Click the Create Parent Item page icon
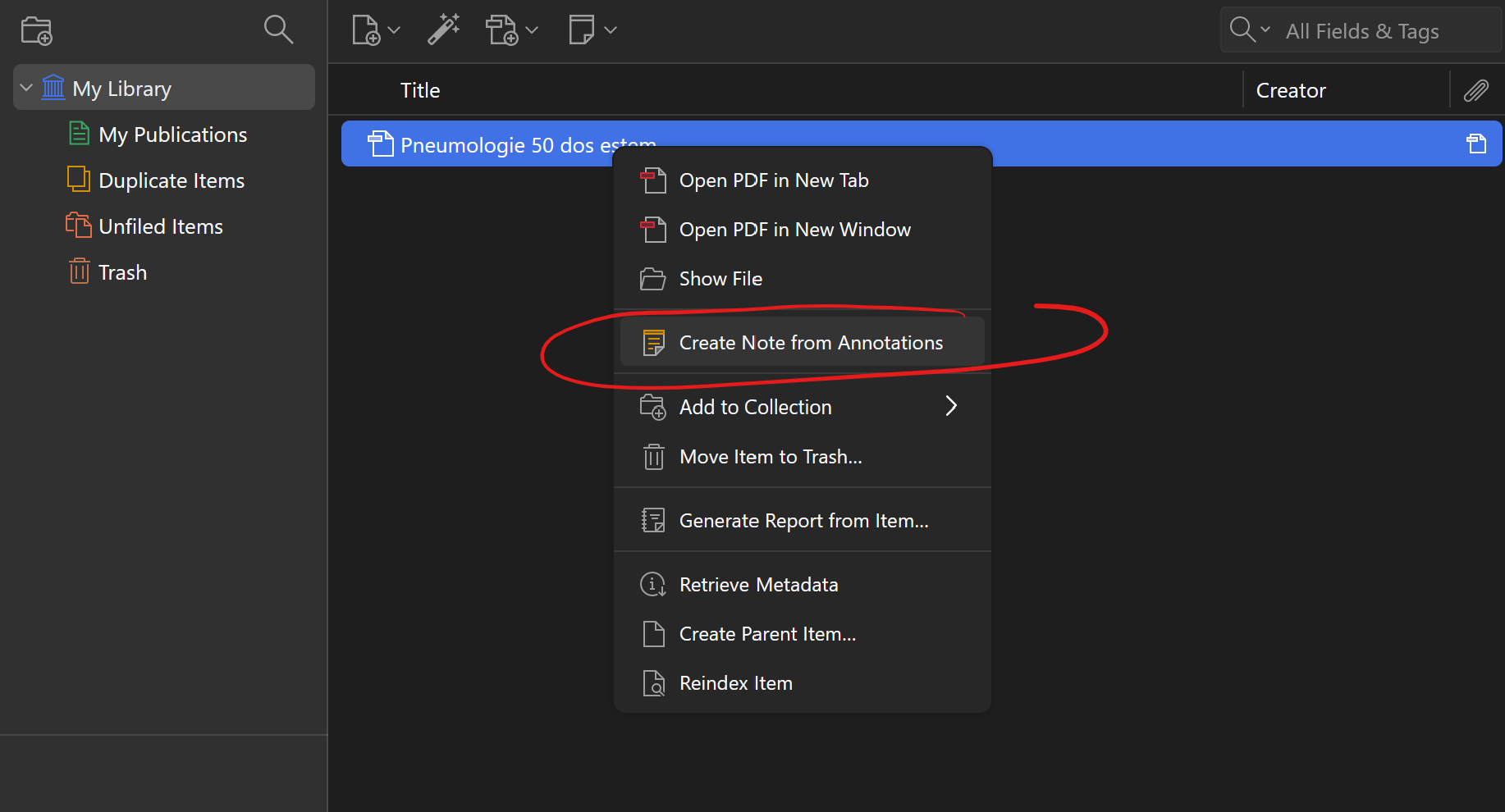Screen dimensions: 1505x812 click(x=653, y=634)
